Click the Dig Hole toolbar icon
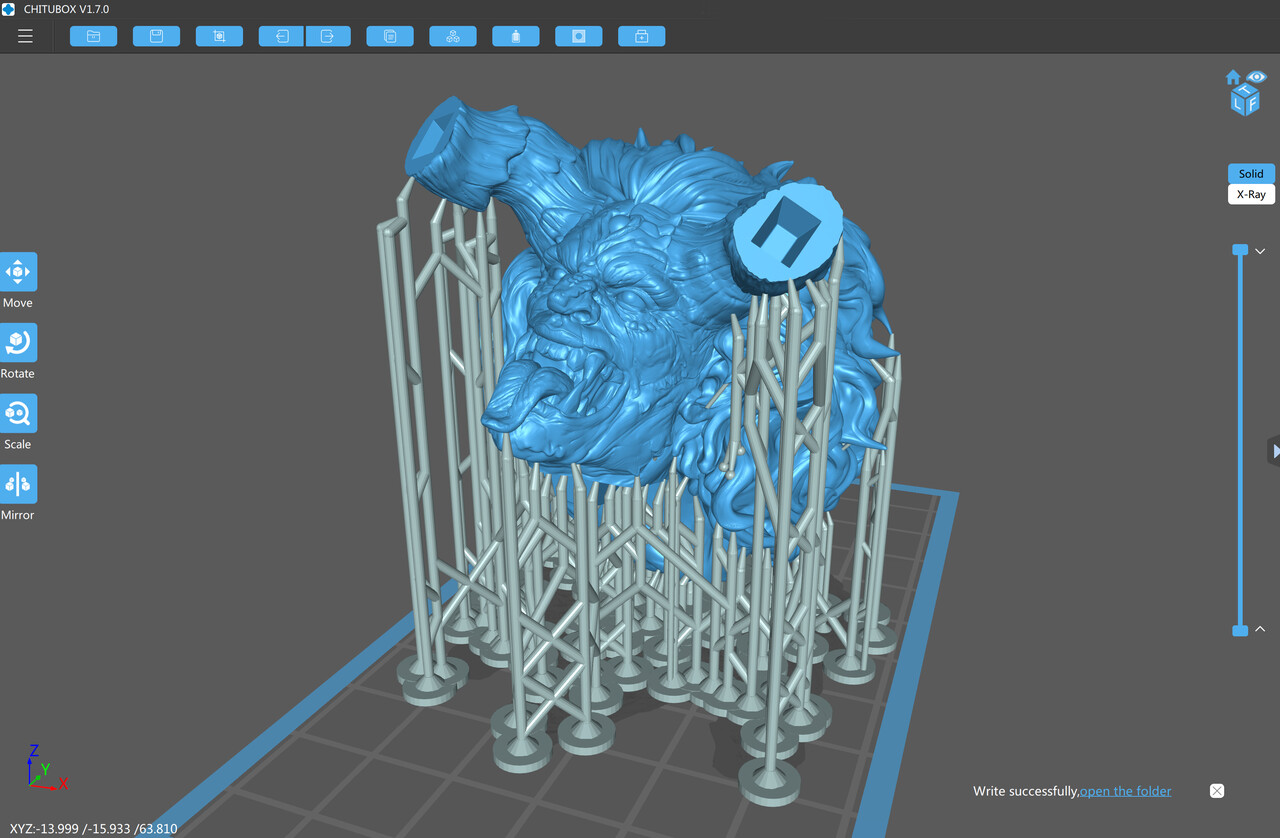Viewport: 1280px width, 838px height. 579,36
